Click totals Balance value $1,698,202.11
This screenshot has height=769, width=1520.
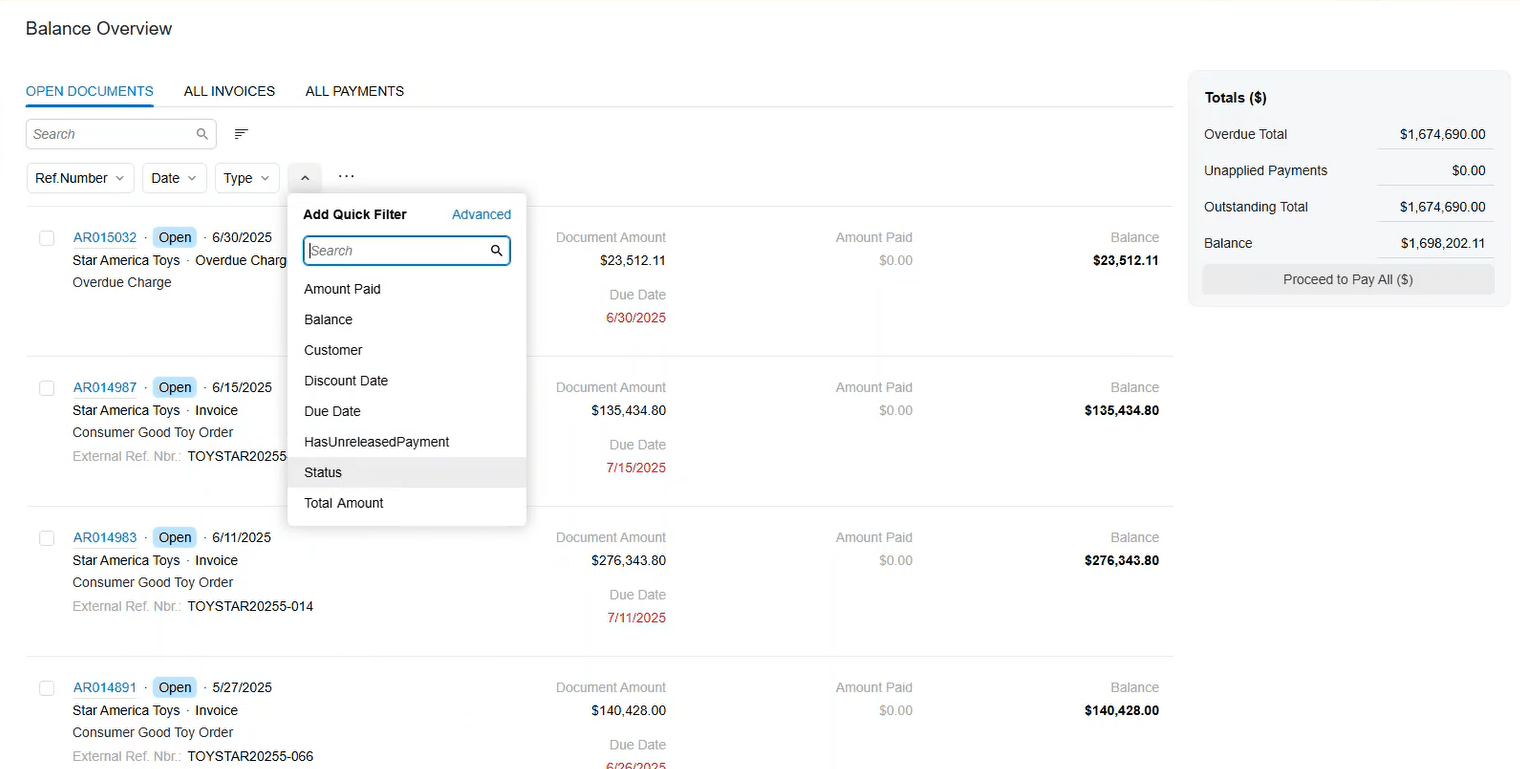point(1442,243)
